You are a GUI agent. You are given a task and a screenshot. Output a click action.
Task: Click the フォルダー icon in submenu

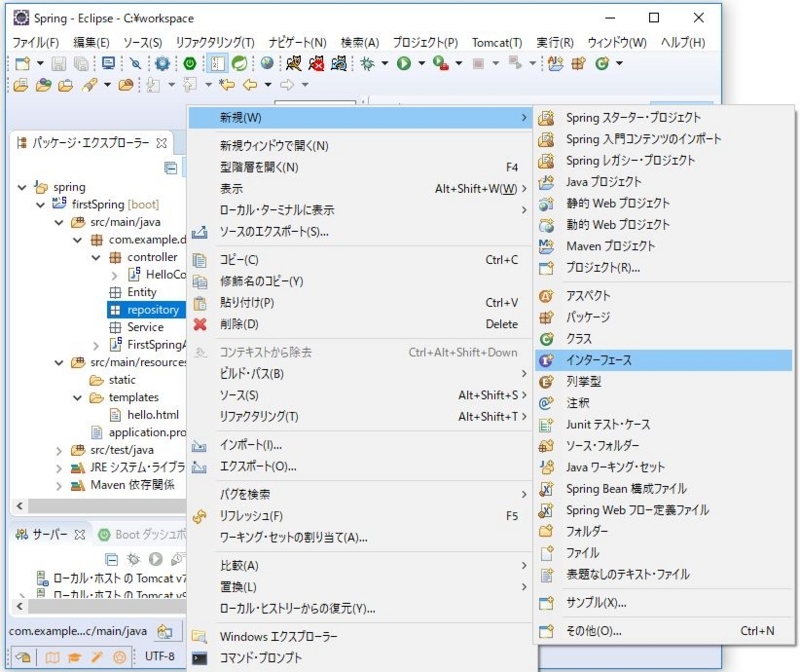click(x=546, y=531)
